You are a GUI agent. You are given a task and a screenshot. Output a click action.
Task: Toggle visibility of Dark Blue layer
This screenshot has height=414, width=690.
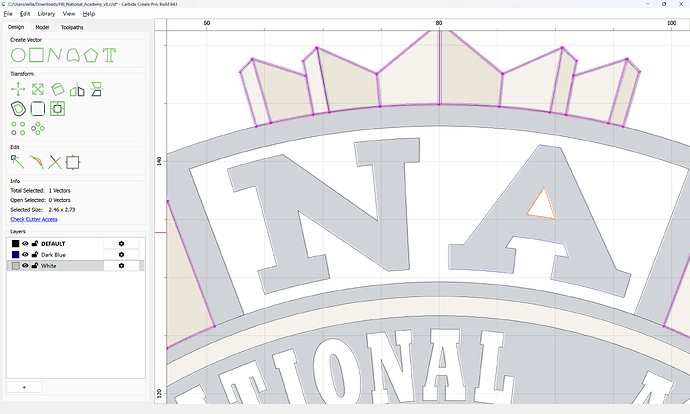(x=25, y=255)
